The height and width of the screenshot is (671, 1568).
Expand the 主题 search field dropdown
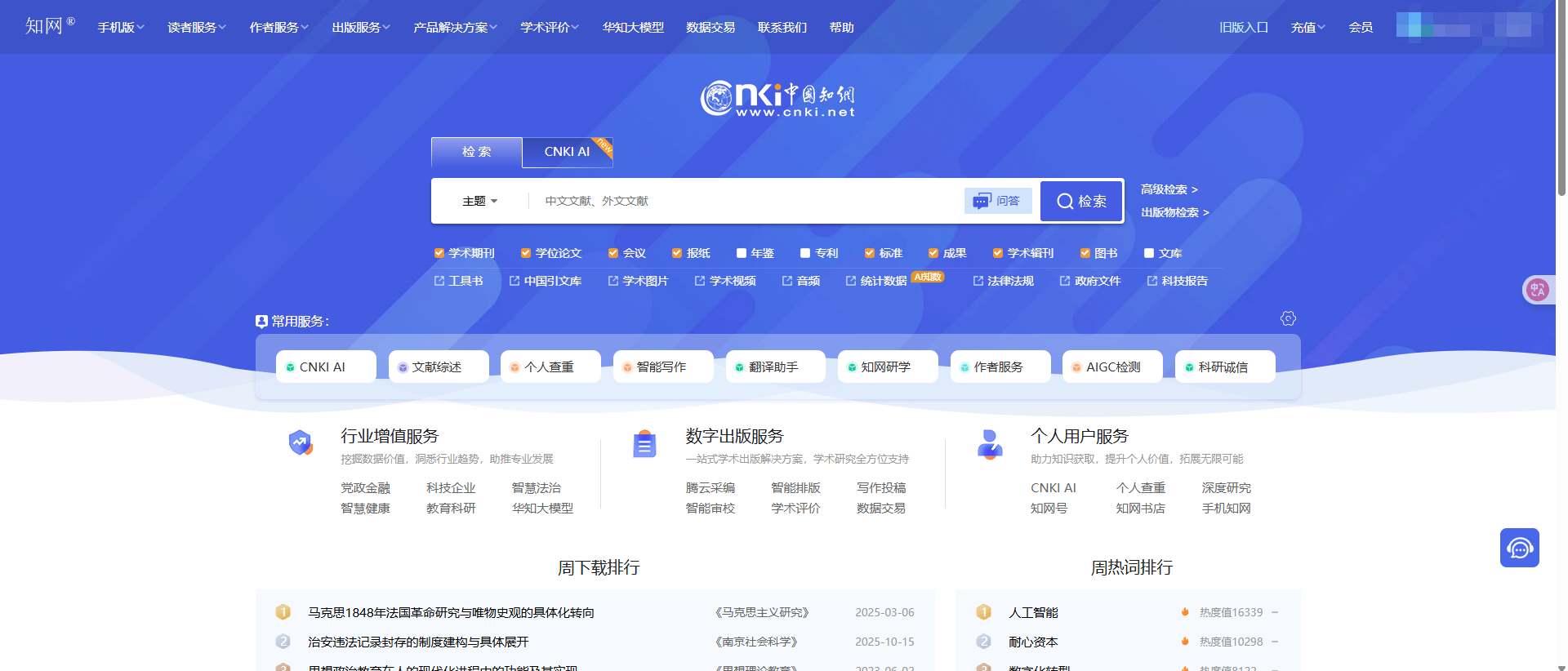480,201
